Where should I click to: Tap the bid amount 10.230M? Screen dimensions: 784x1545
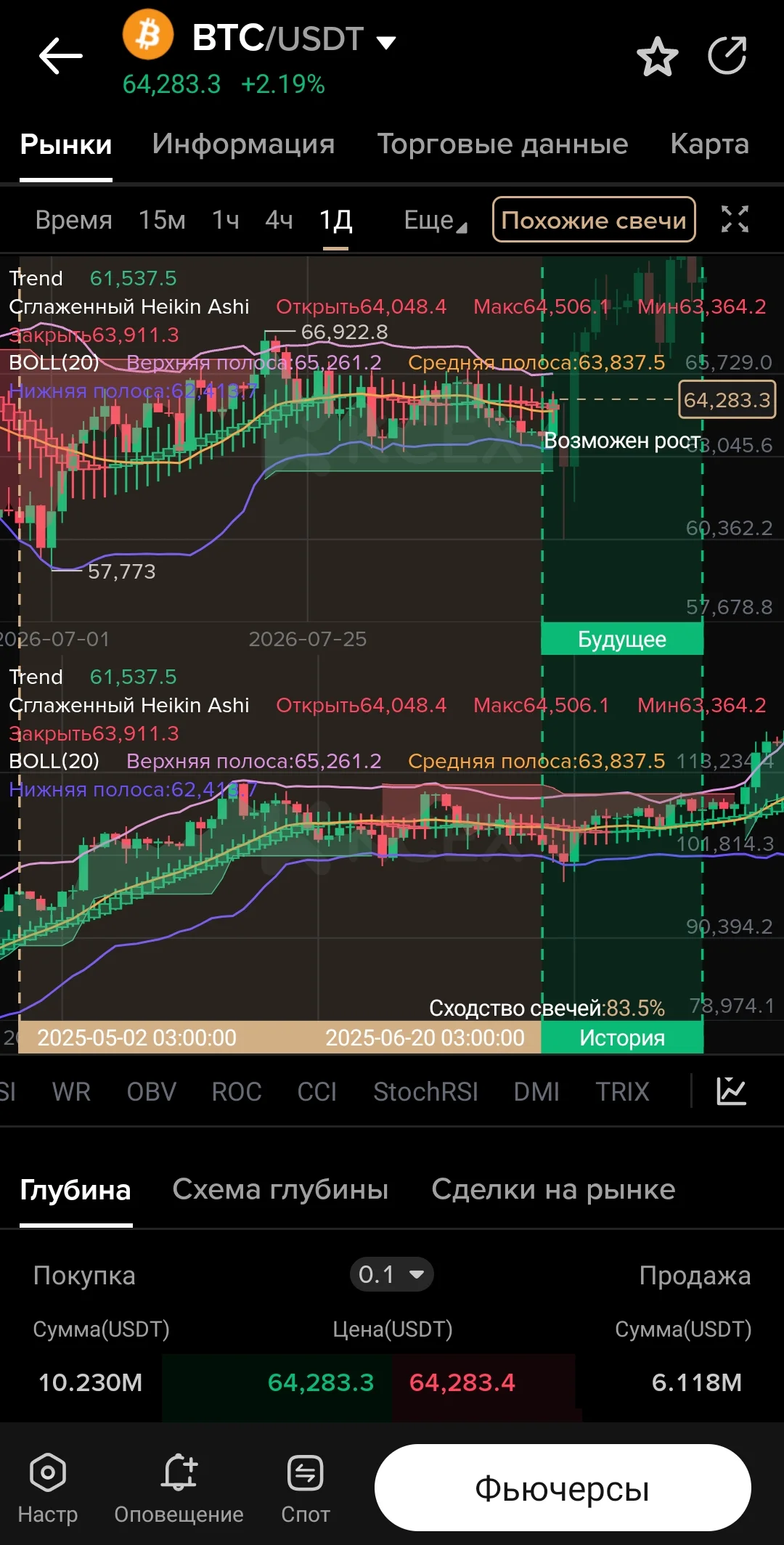tap(90, 1382)
